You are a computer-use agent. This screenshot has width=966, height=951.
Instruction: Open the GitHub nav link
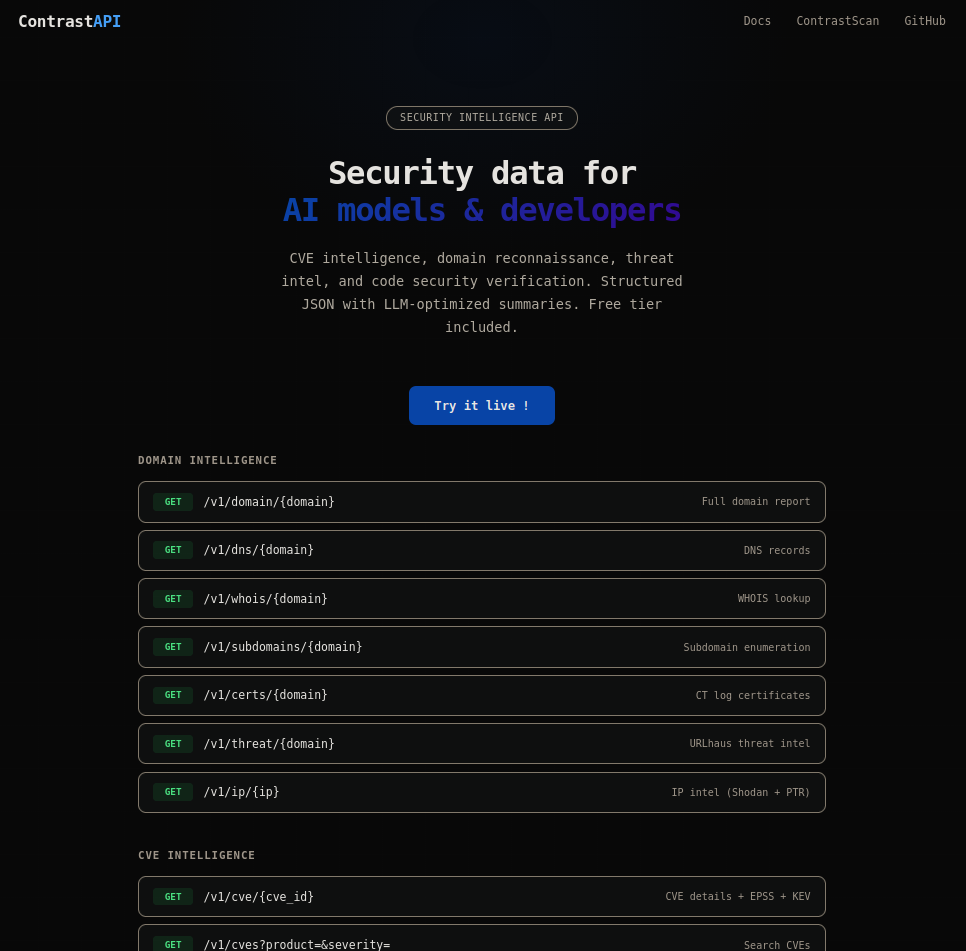point(924,21)
